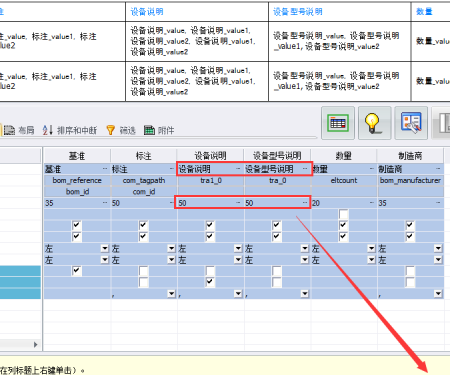Click the 设备型号说明 header link in preview table
This screenshot has width=450, height=375.
pyautogui.click(x=298, y=12)
